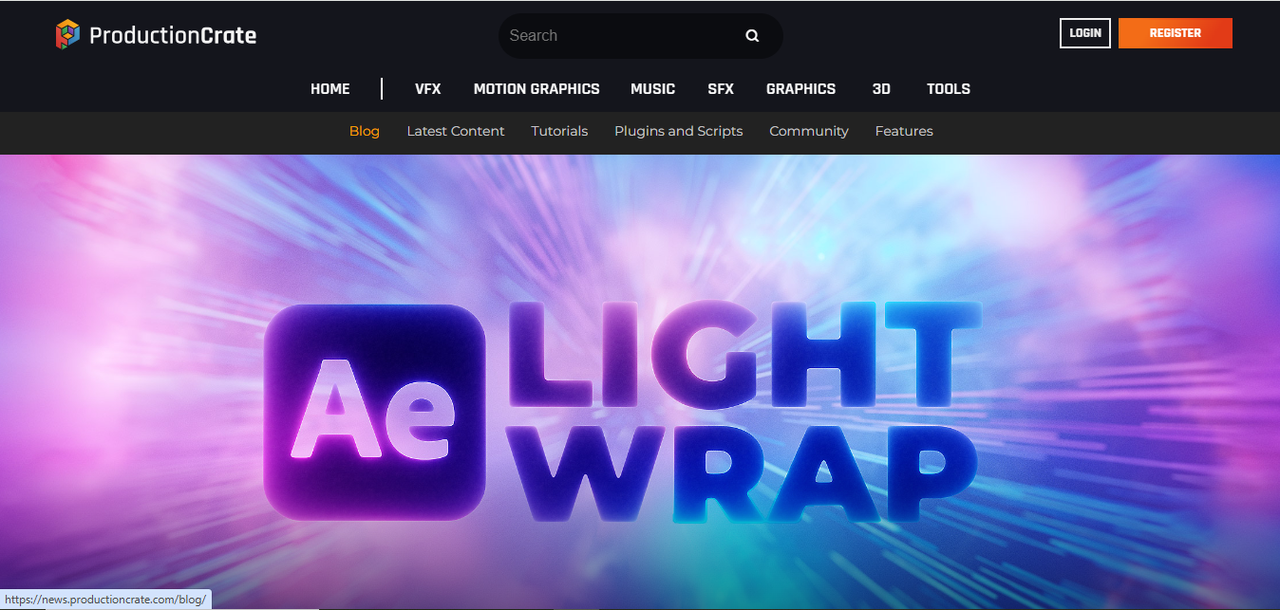The width and height of the screenshot is (1280, 610).
Task: Open the MUSIC section
Action: tap(652, 89)
